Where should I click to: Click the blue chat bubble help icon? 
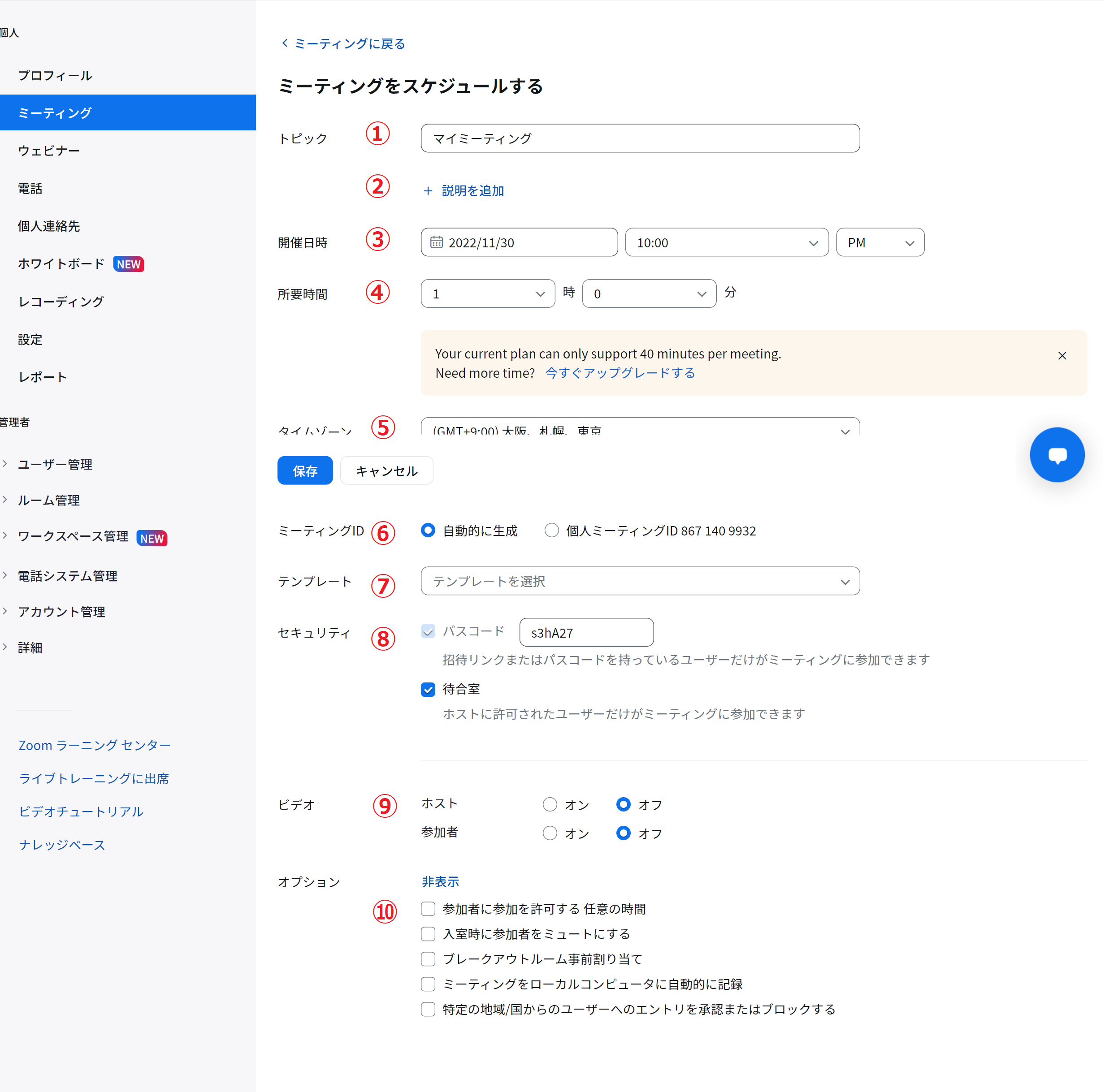pos(1057,454)
